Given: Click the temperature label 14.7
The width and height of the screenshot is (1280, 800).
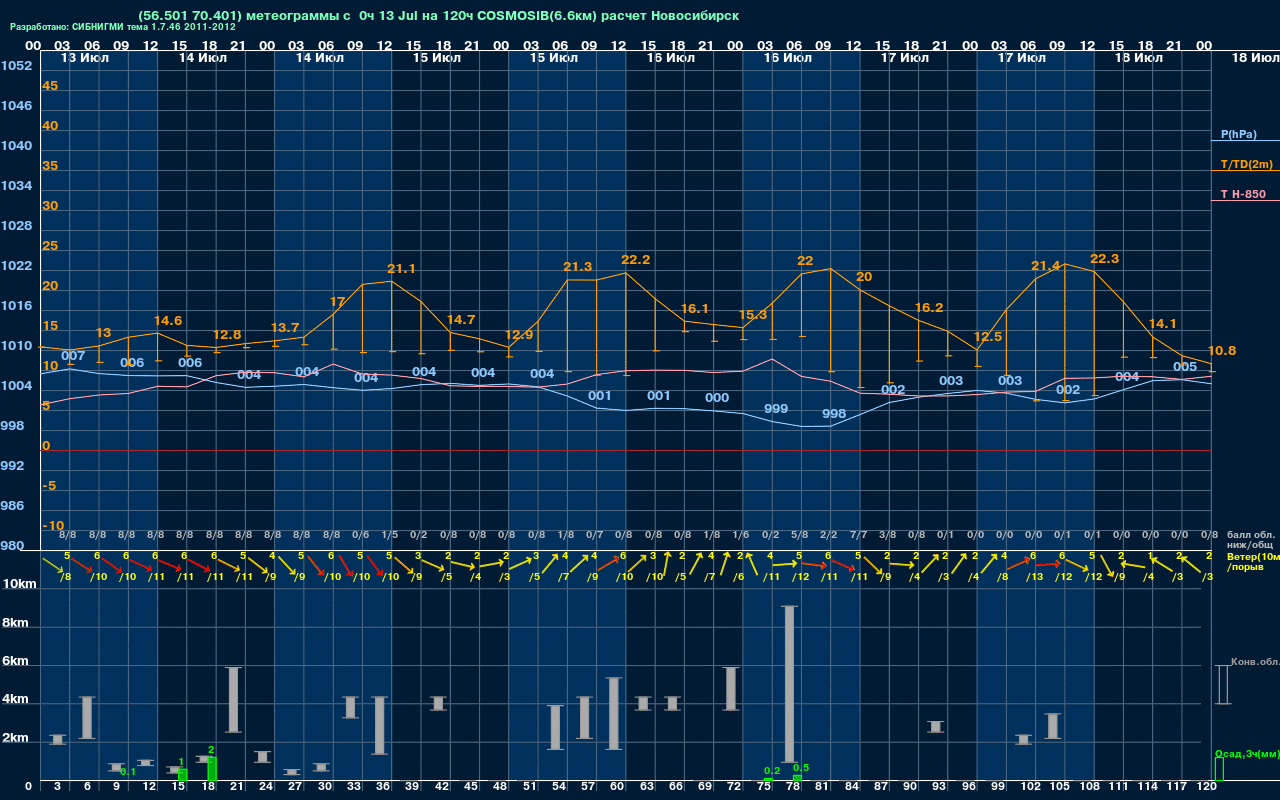Looking at the screenshot, I should (461, 320).
